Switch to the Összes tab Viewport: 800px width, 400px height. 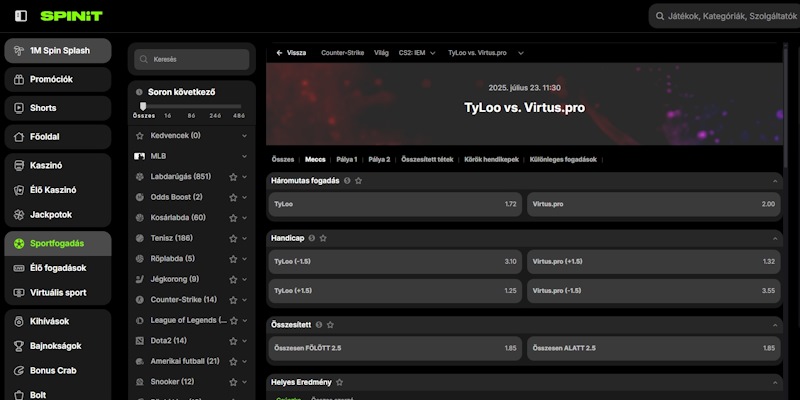(x=283, y=159)
